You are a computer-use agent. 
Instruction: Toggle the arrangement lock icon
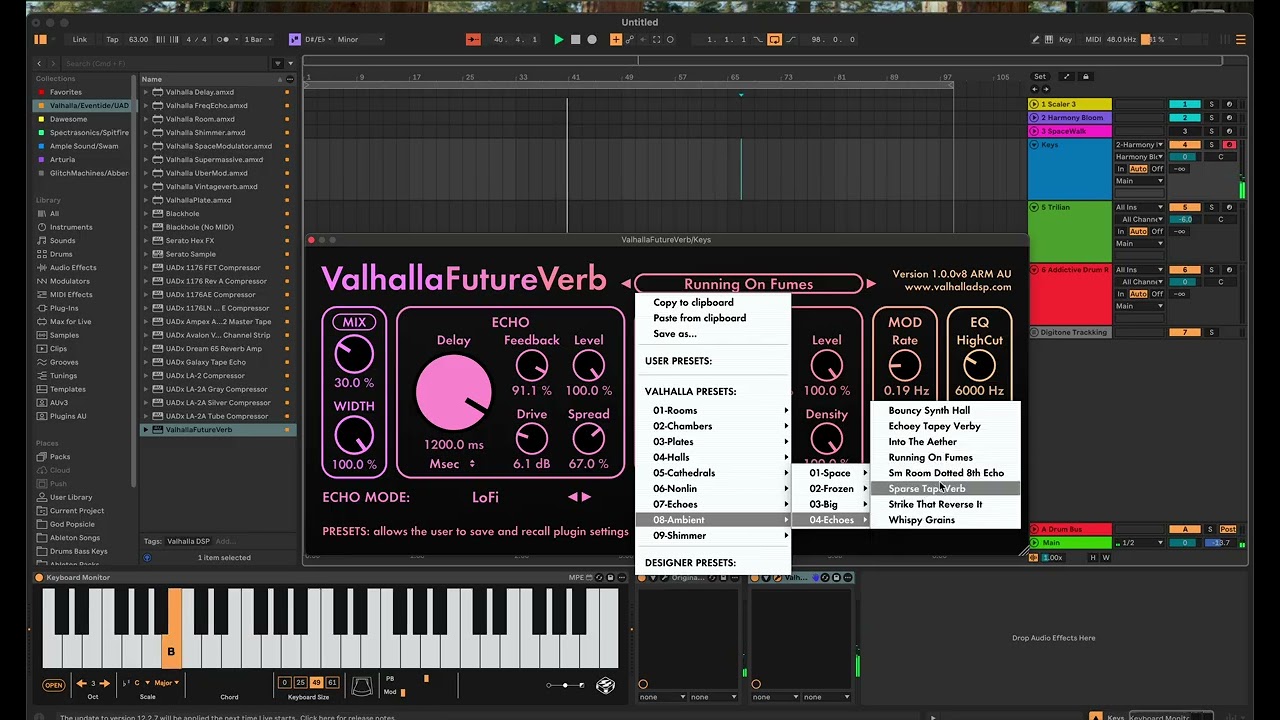coord(1085,77)
